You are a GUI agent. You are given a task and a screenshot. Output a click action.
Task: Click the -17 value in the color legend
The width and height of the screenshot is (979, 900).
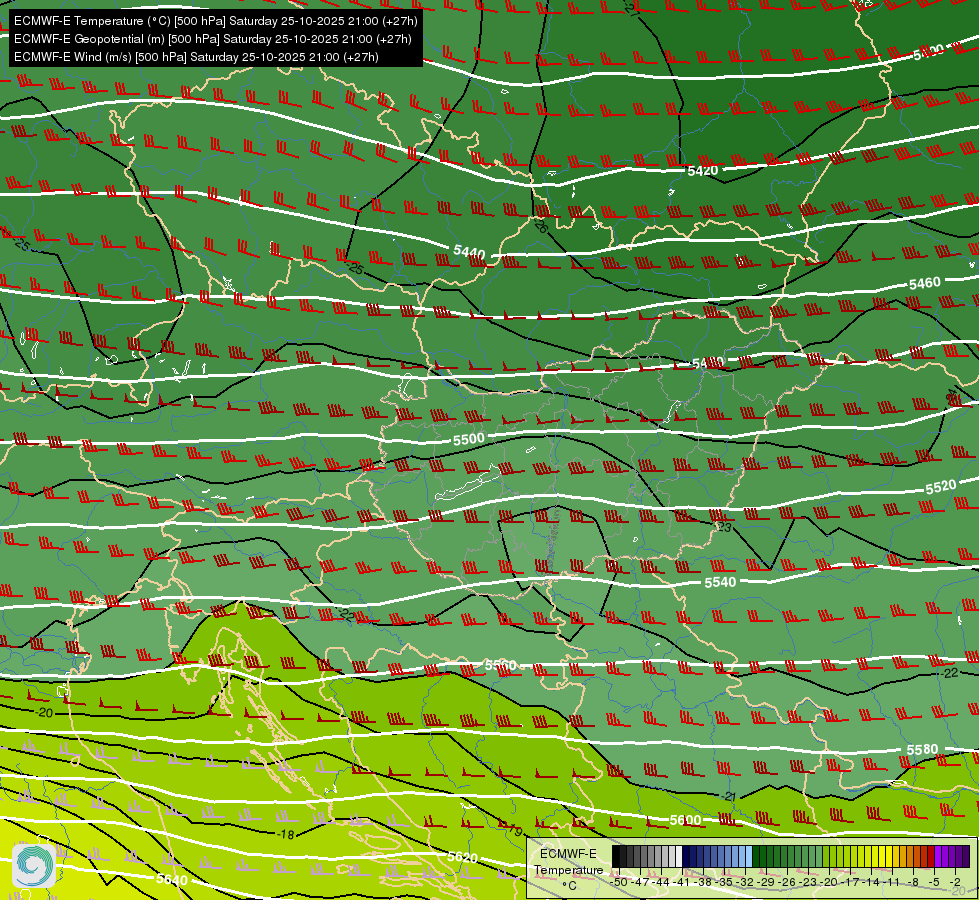[x=850, y=882]
